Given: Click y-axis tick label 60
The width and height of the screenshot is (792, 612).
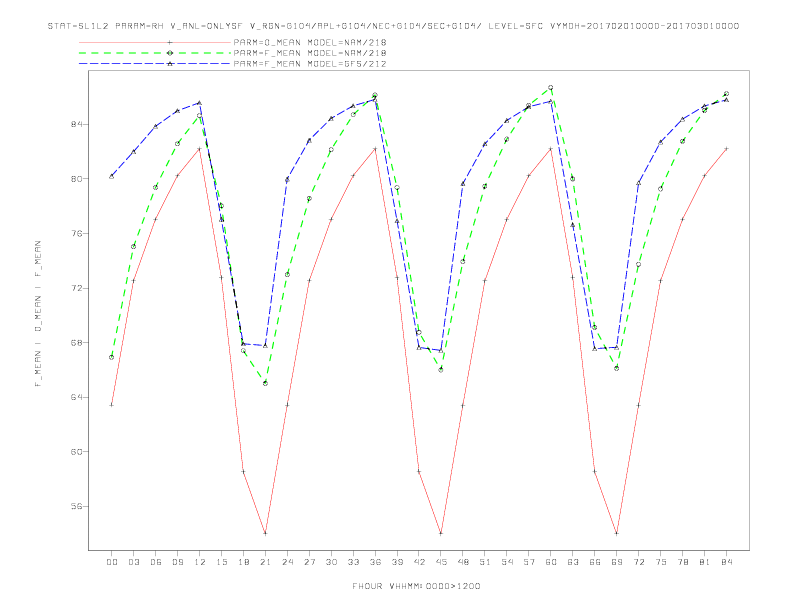Looking at the screenshot, I should [77, 451].
